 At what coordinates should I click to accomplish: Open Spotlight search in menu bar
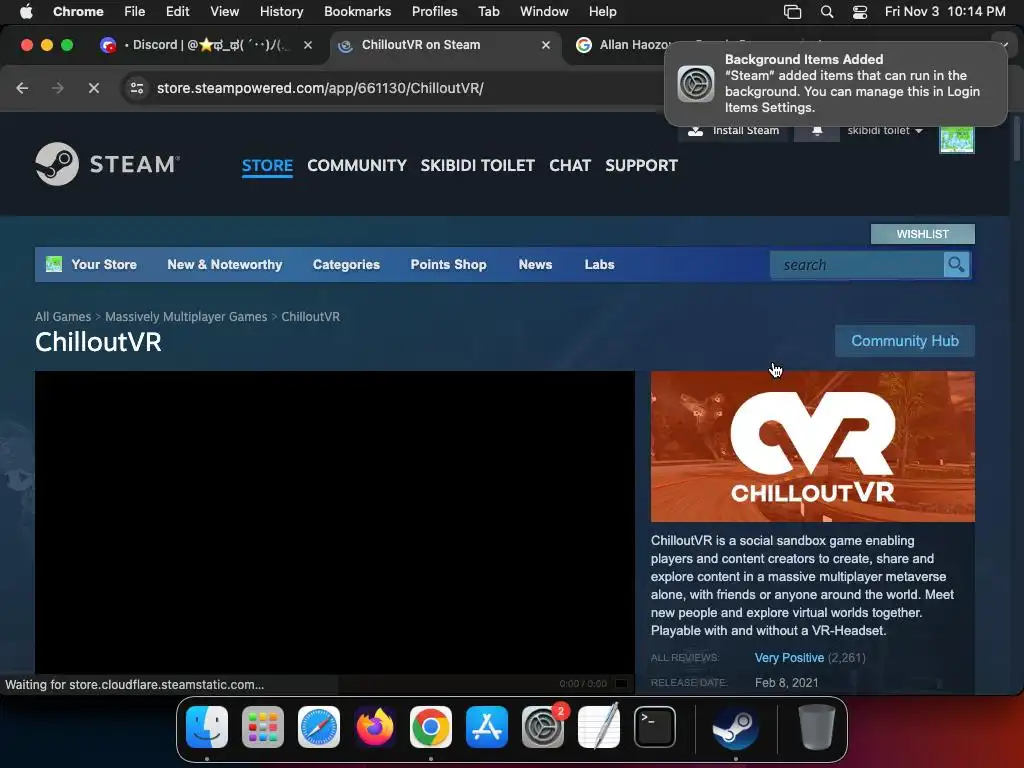(827, 11)
